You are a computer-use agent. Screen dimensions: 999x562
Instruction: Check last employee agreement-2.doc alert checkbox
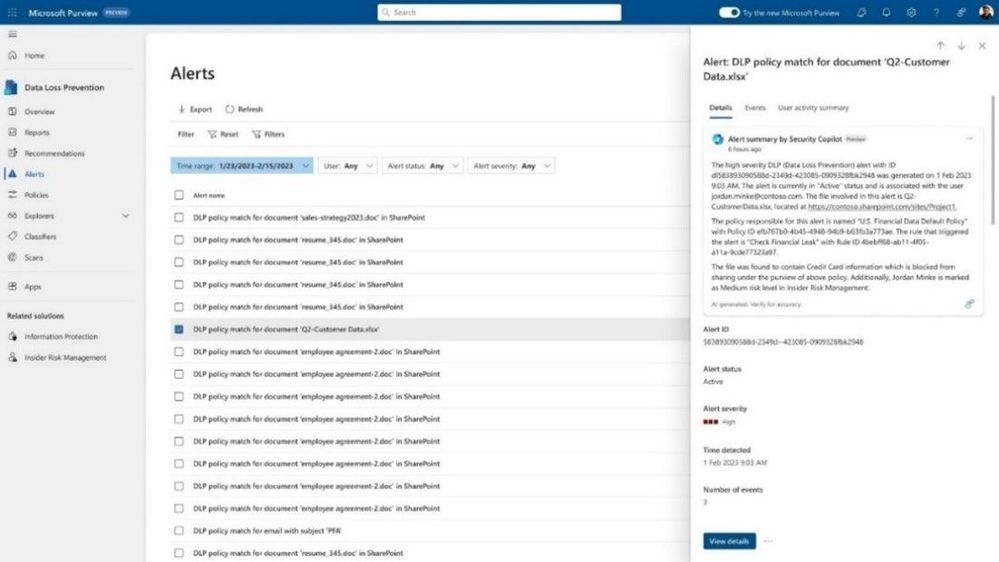click(179, 508)
